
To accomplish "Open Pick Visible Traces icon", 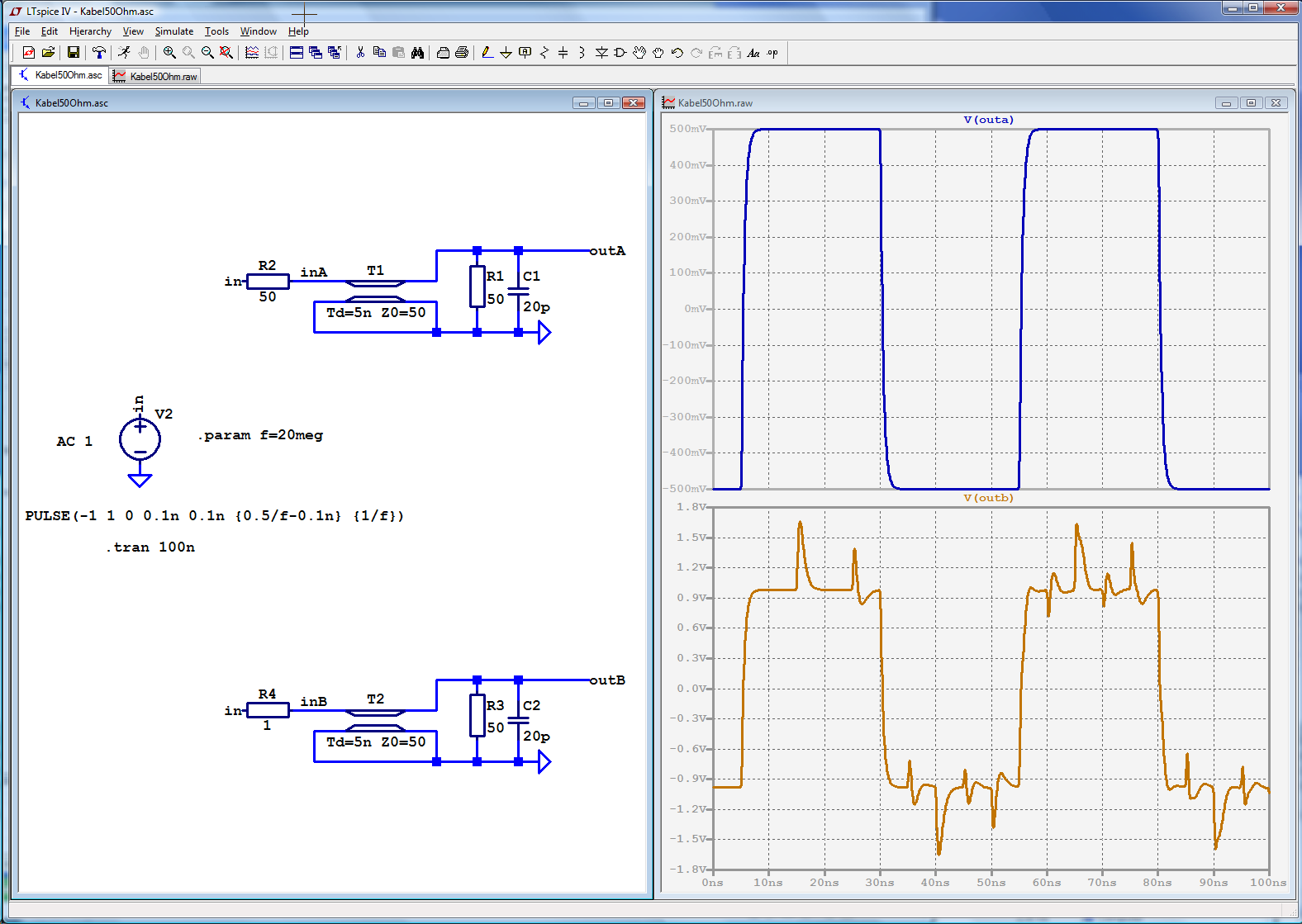I will point(252,53).
